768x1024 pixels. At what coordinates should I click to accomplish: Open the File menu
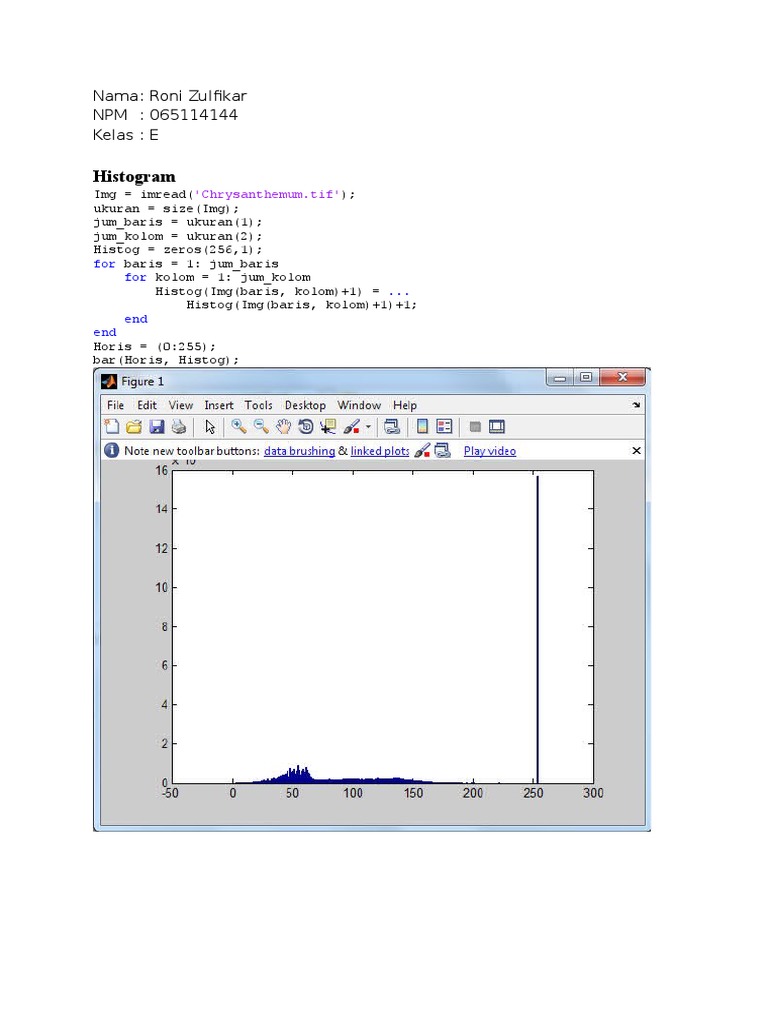pos(116,405)
